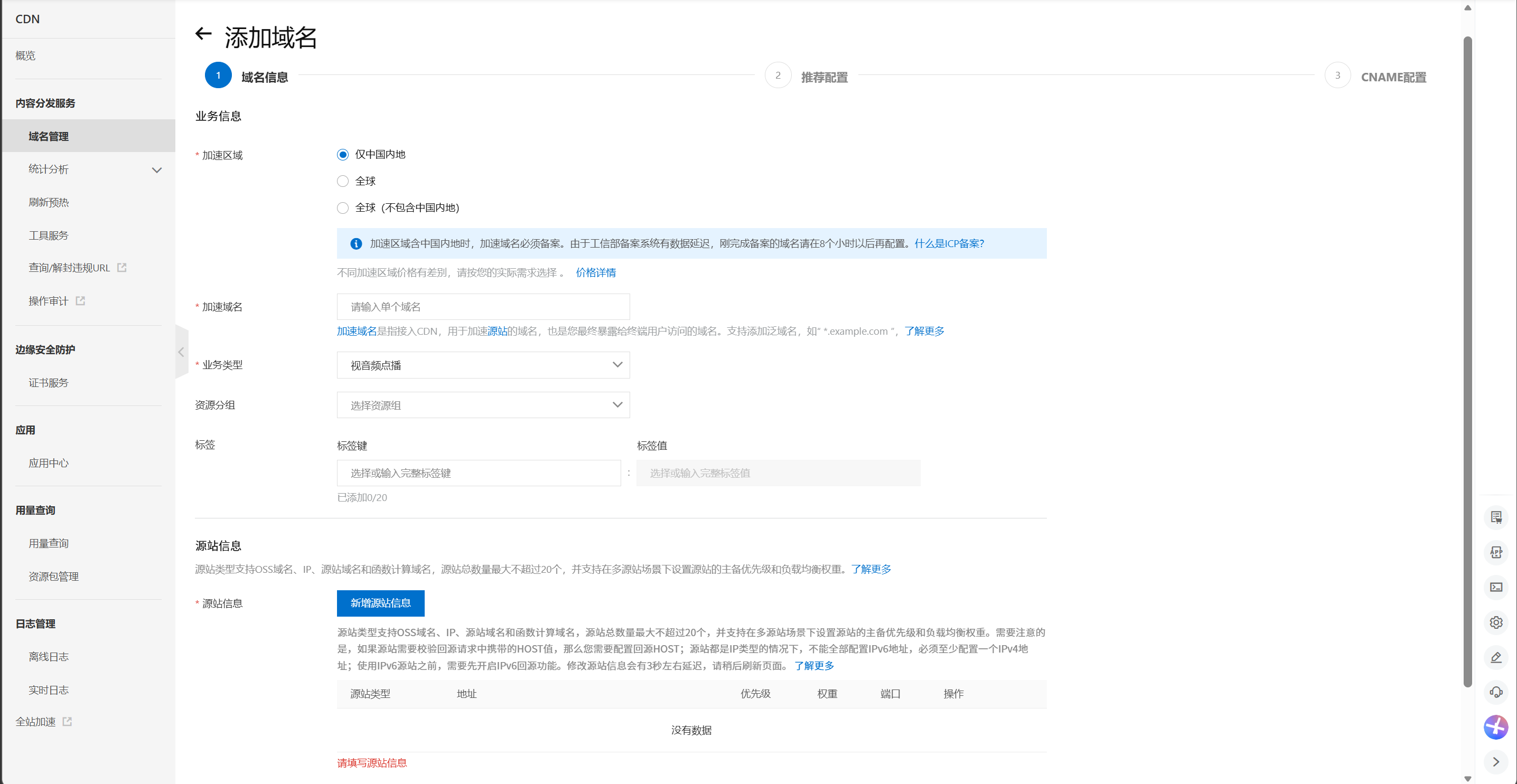Viewport: 1517px width, 784px height.
Task: Open the CloudShell terminal icon
Action: (1496, 586)
